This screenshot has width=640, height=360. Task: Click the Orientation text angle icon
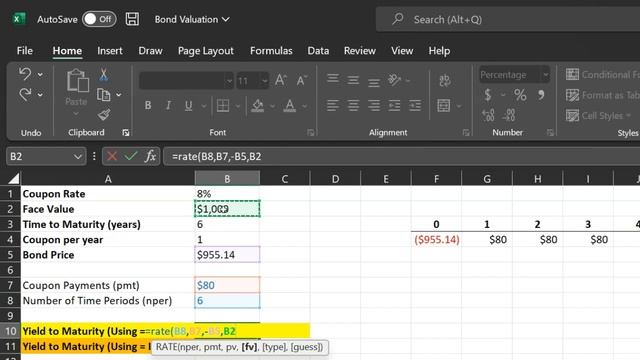[x=394, y=80]
